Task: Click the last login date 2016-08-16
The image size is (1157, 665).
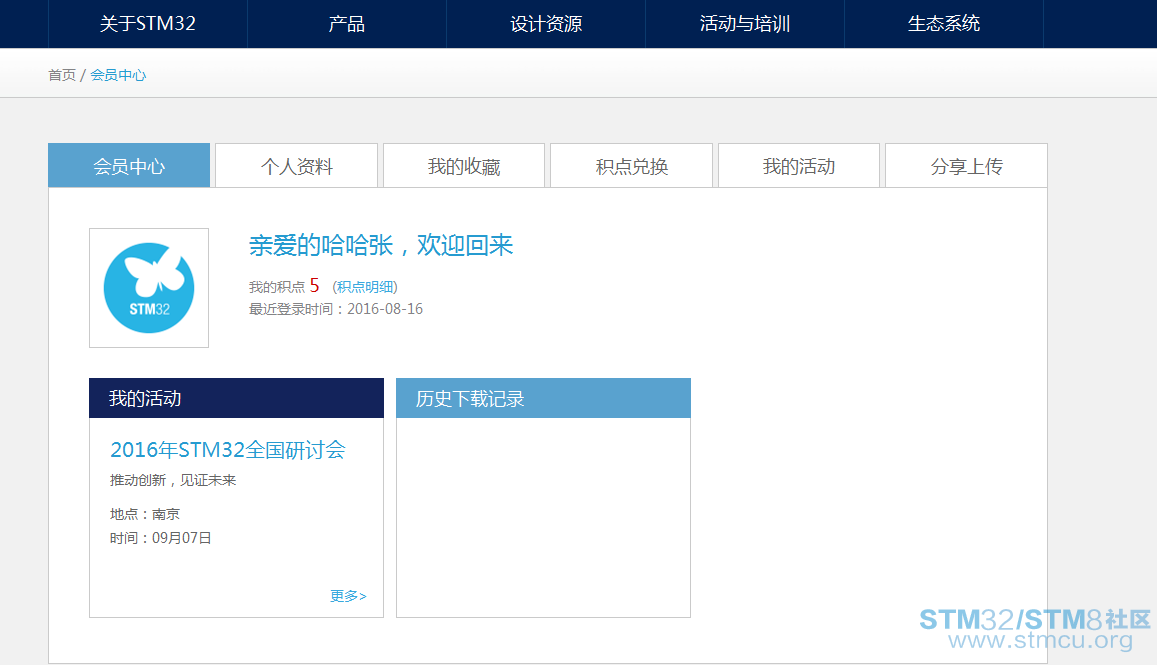Action: tap(385, 309)
